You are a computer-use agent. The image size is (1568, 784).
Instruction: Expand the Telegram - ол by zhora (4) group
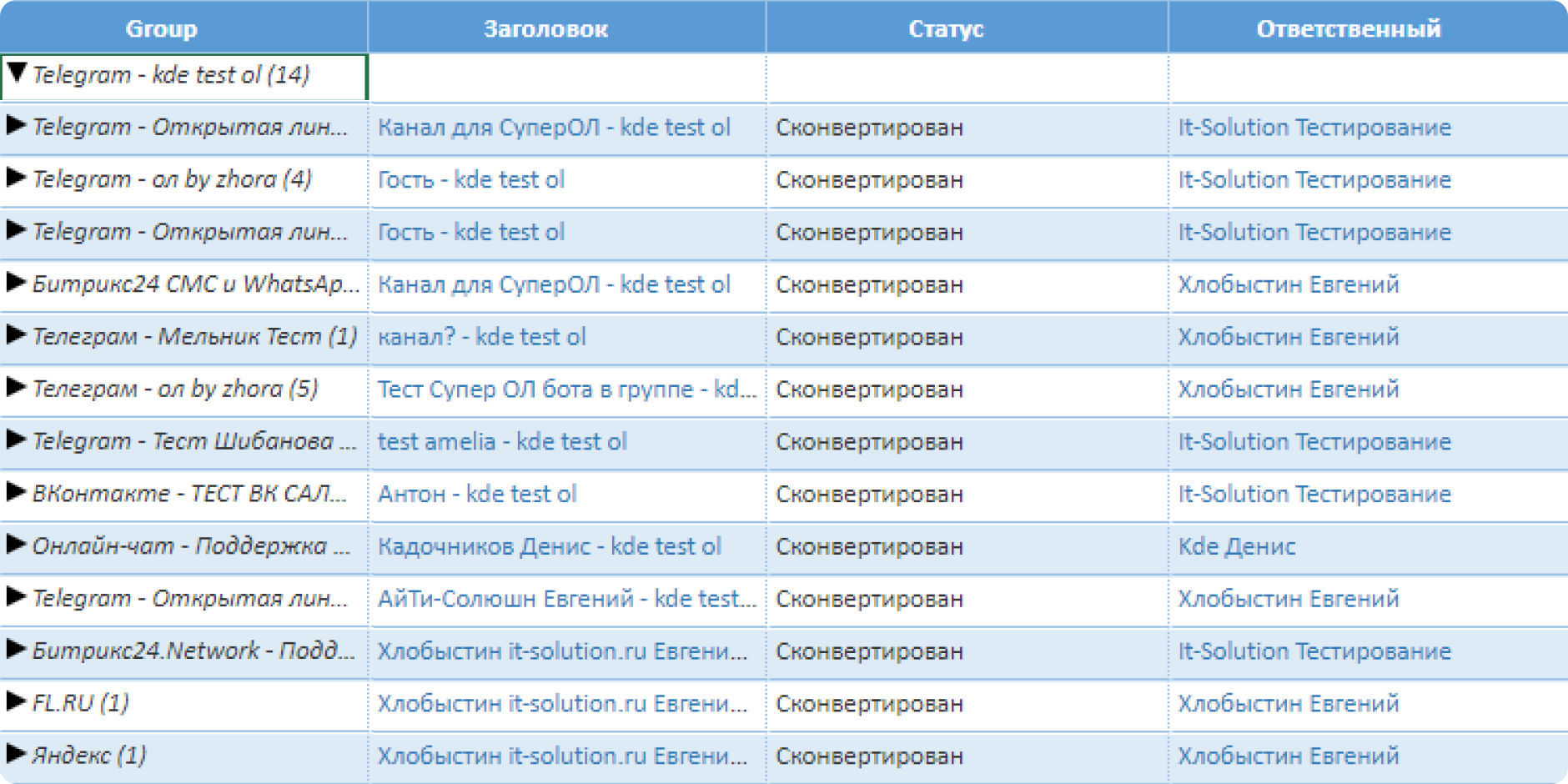(17, 178)
